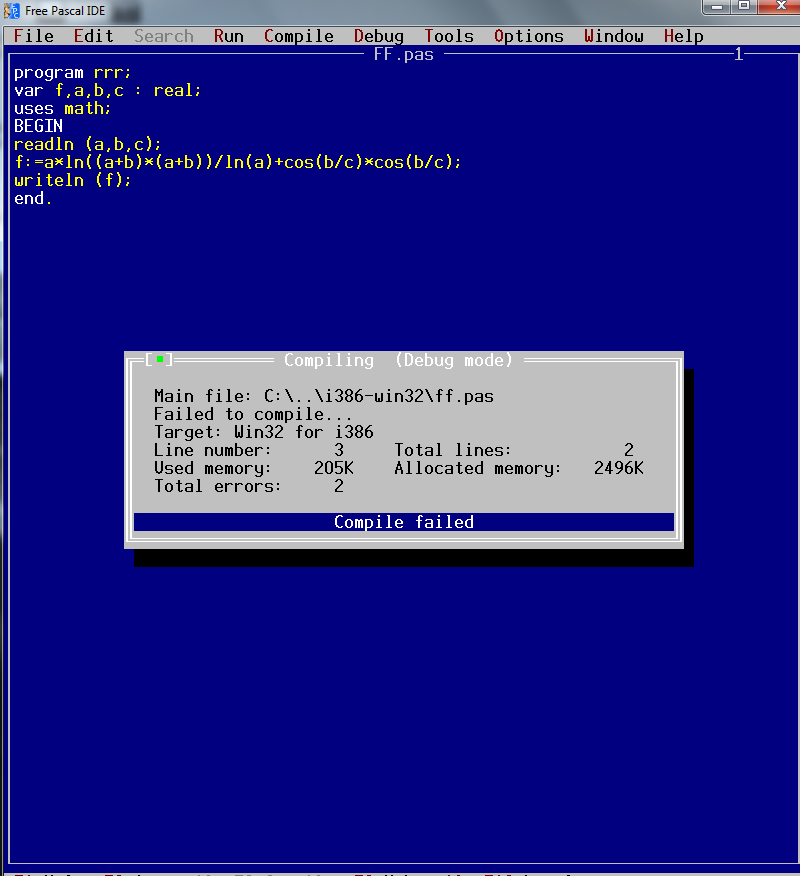800x876 pixels.
Task: Open the Edit menu
Action: pyautogui.click(x=94, y=36)
